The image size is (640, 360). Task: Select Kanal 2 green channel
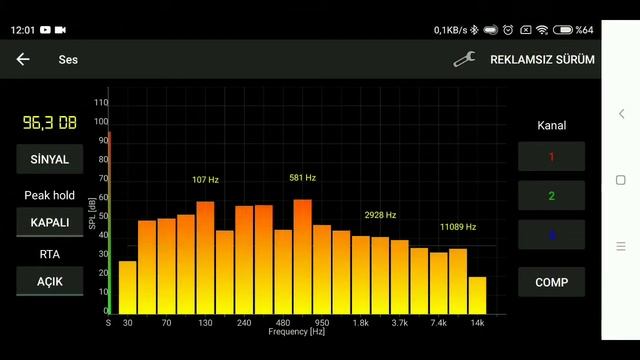pyautogui.click(x=551, y=196)
